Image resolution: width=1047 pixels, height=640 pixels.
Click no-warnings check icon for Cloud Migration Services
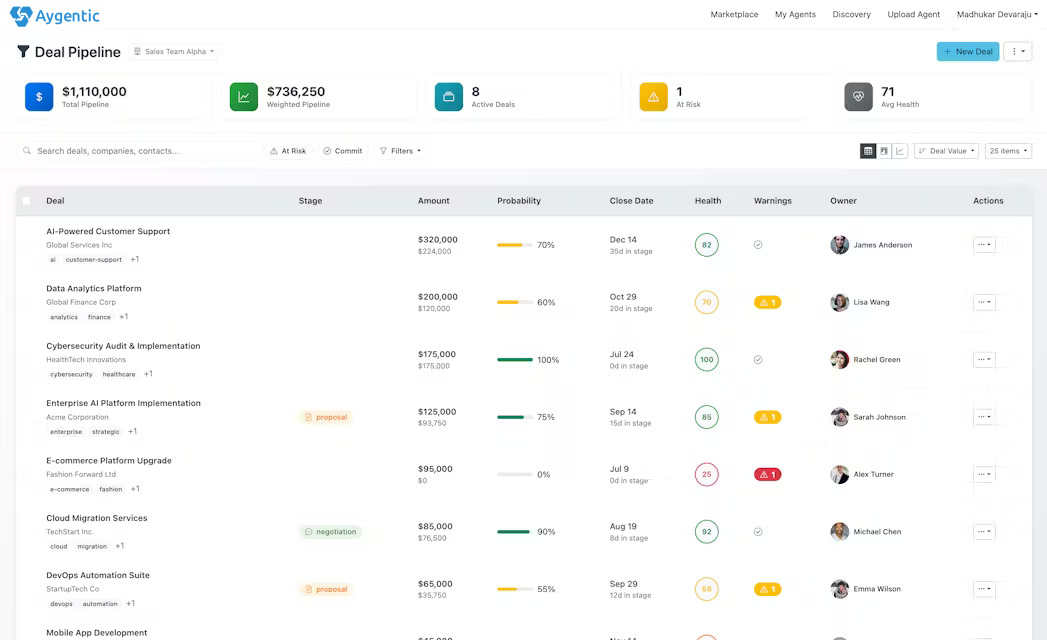(758, 532)
